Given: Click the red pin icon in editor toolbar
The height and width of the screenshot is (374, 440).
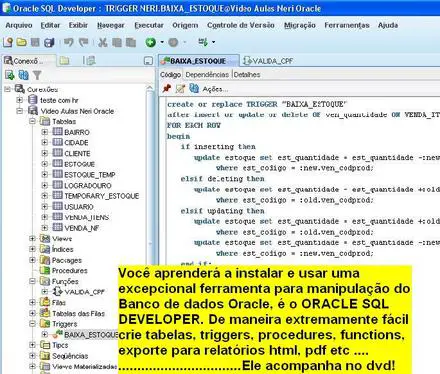Looking at the screenshot, I should click(x=167, y=88).
